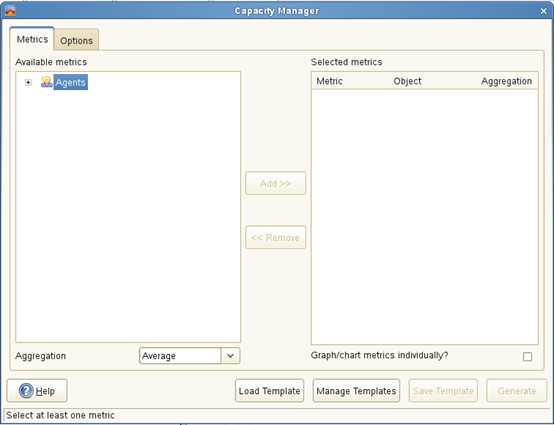Screen dimensions: 554x425
Task: Click the Save Template button
Action: [443, 391]
